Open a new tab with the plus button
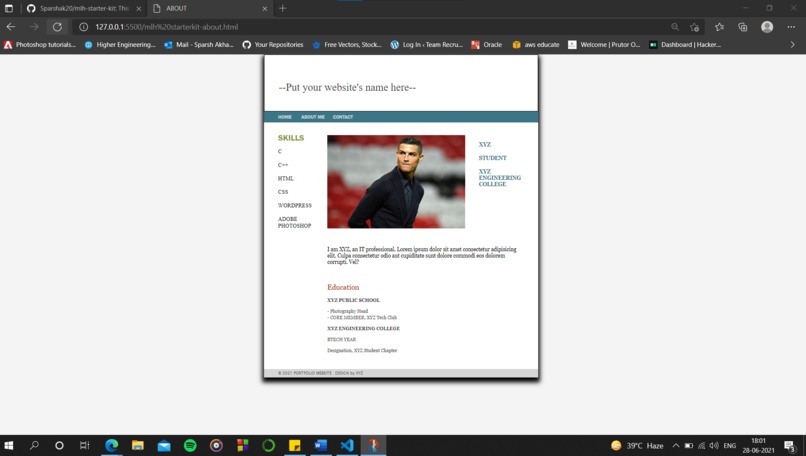Viewport: 806px width, 456px height. pyautogui.click(x=282, y=8)
